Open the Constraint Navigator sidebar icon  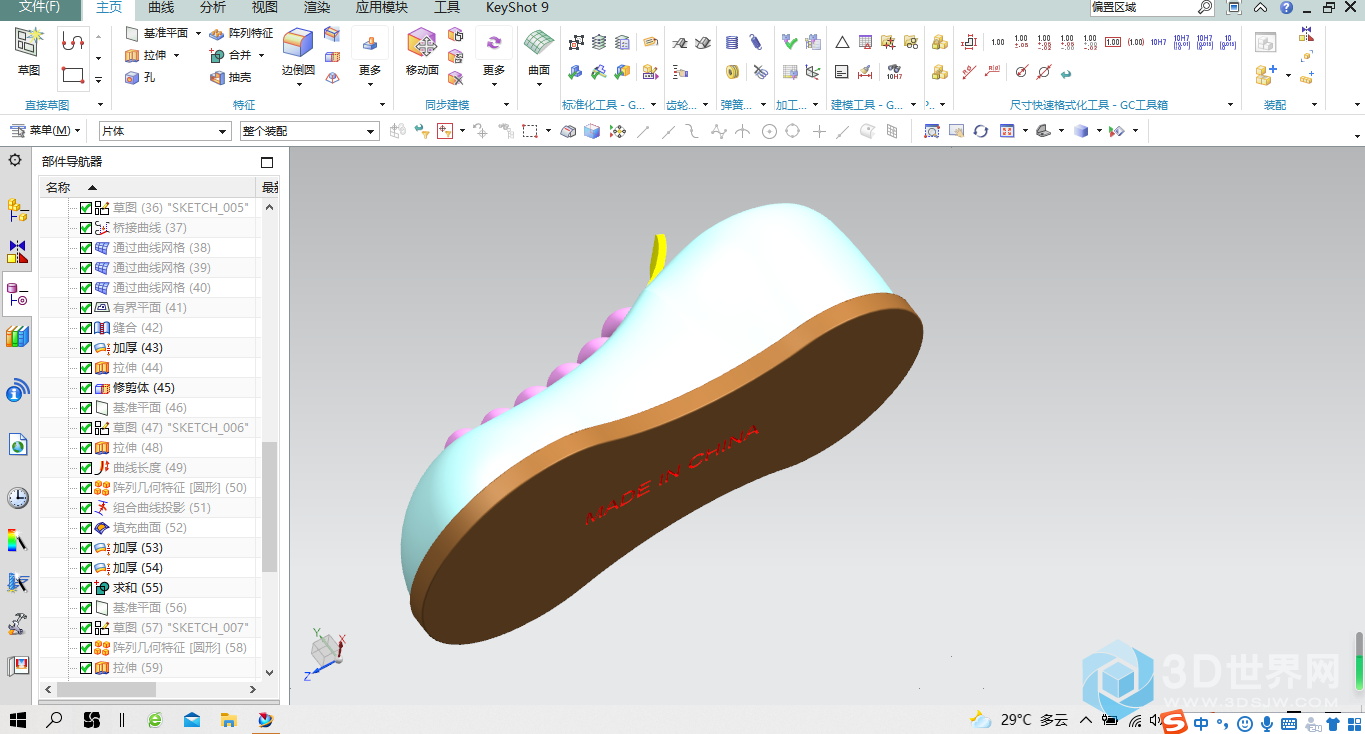[17, 251]
